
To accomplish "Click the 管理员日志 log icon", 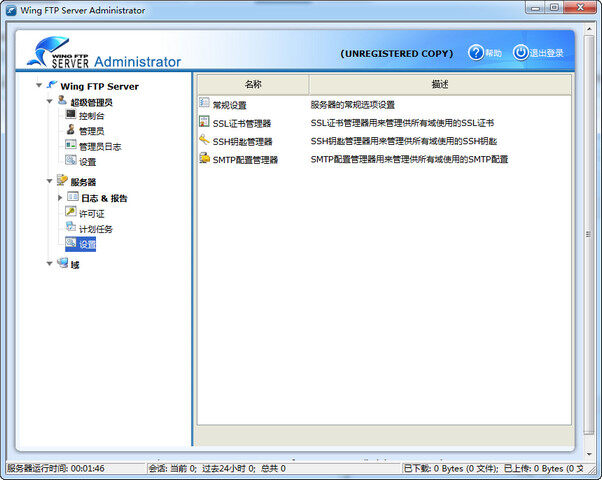I will tap(71, 145).
